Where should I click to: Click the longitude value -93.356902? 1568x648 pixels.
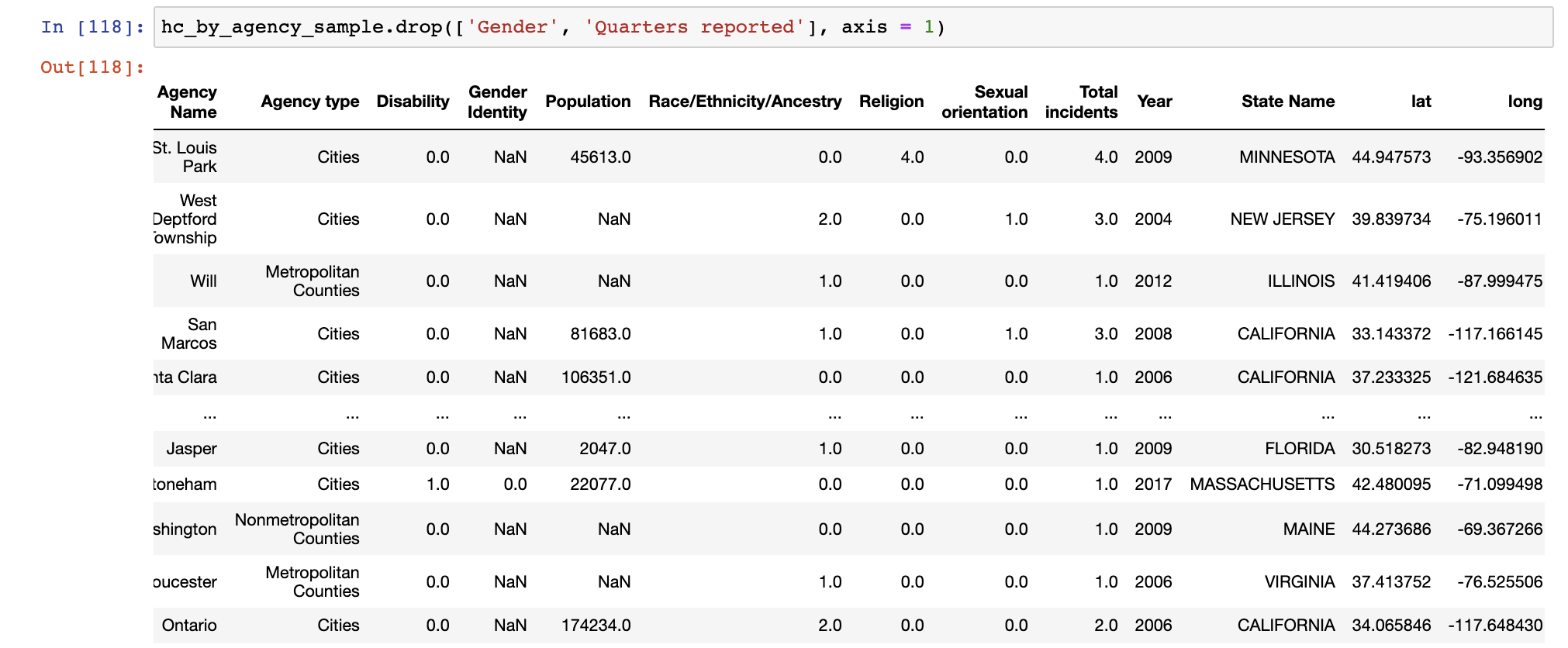(1500, 157)
